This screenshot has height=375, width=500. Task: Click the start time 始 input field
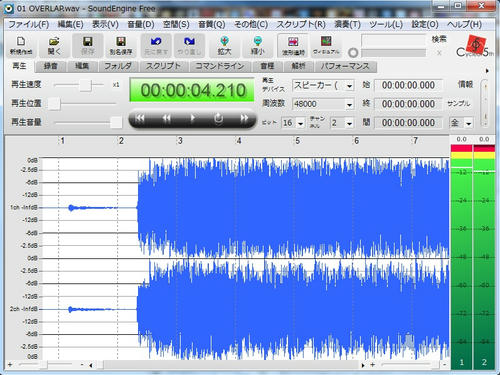[x=408, y=85]
